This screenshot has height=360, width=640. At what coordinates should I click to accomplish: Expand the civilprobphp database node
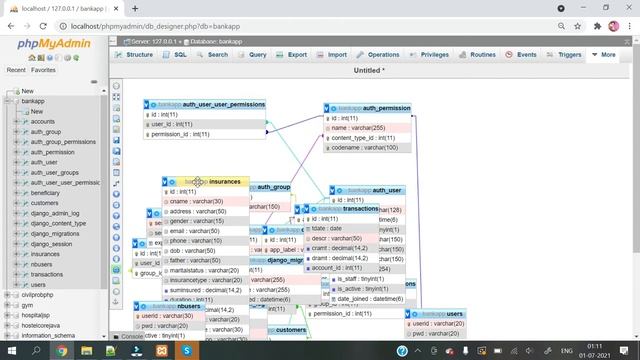(7, 295)
